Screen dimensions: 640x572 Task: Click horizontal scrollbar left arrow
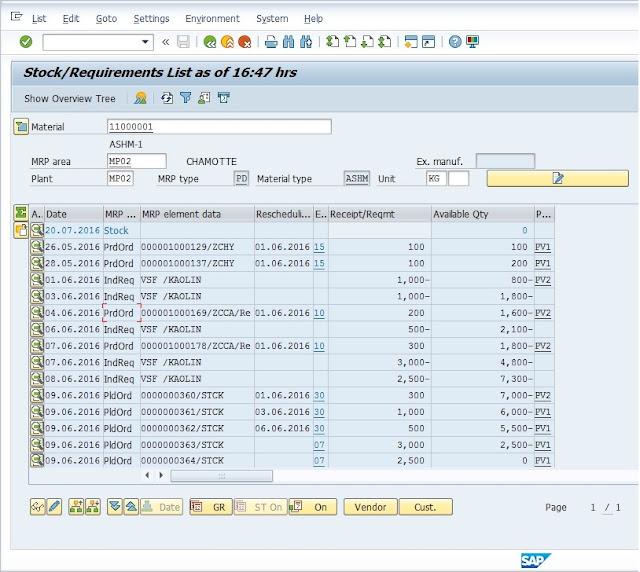click(147, 475)
